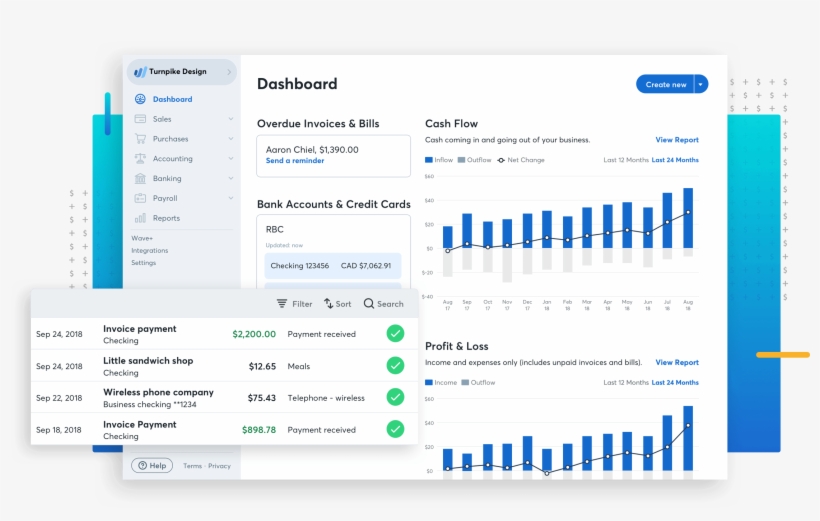Image resolution: width=820 pixels, height=521 pixels.
Task: Click the Meals category text
Action: [299, 366]
